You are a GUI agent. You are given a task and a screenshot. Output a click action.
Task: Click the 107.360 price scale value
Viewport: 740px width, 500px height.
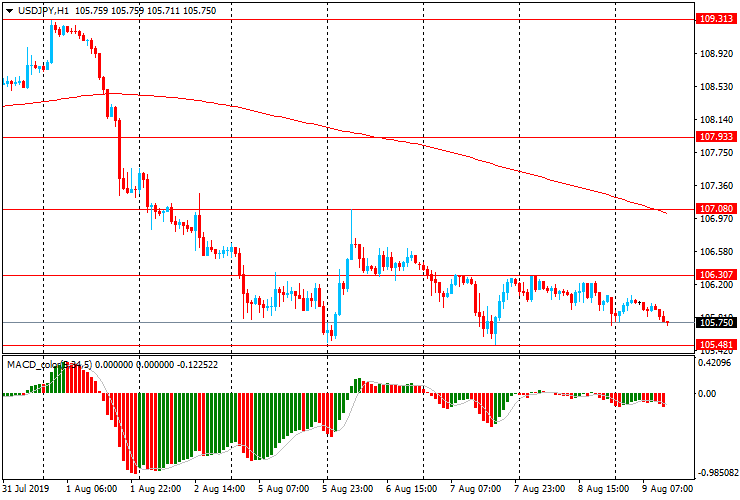coord(716,186)
